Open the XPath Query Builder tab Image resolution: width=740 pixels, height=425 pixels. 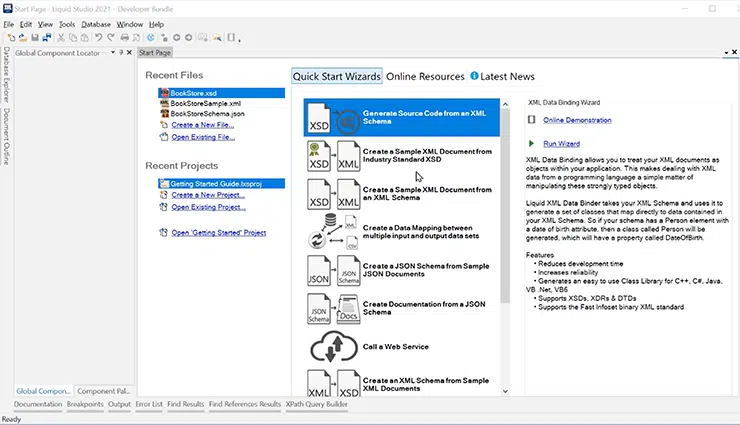coord(317,404)
